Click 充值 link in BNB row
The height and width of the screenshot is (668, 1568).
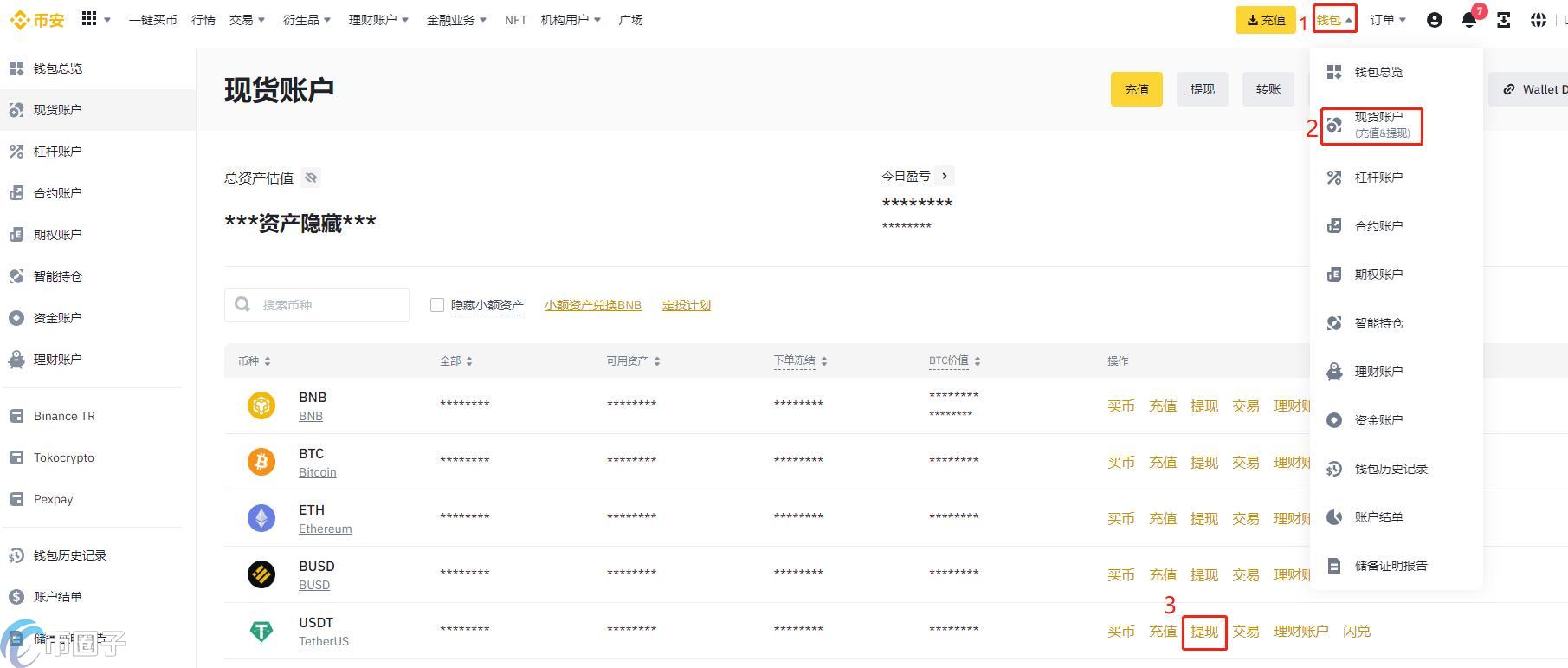(1163, 406)
